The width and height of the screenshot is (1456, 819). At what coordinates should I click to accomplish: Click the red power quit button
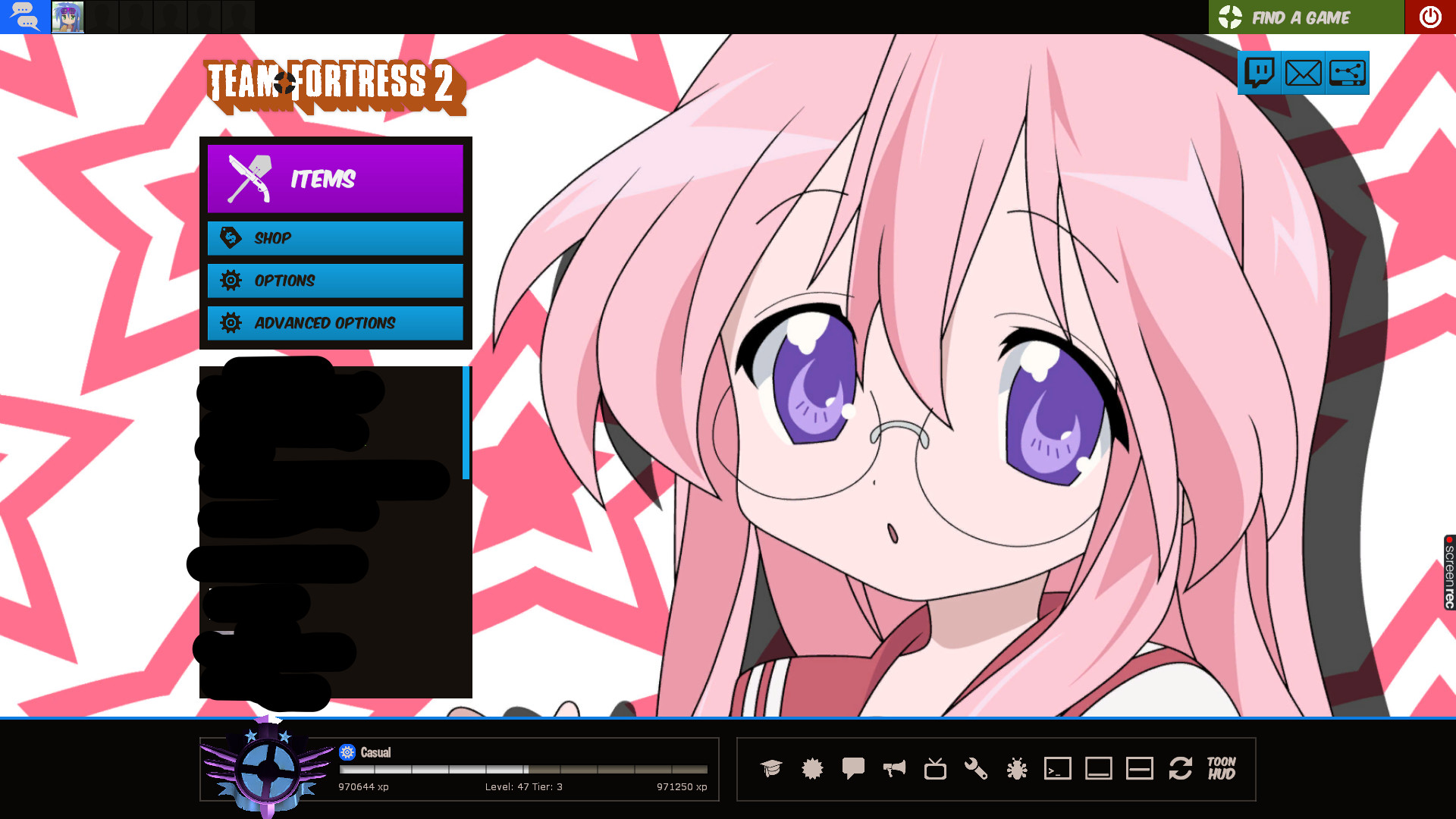1430,17
